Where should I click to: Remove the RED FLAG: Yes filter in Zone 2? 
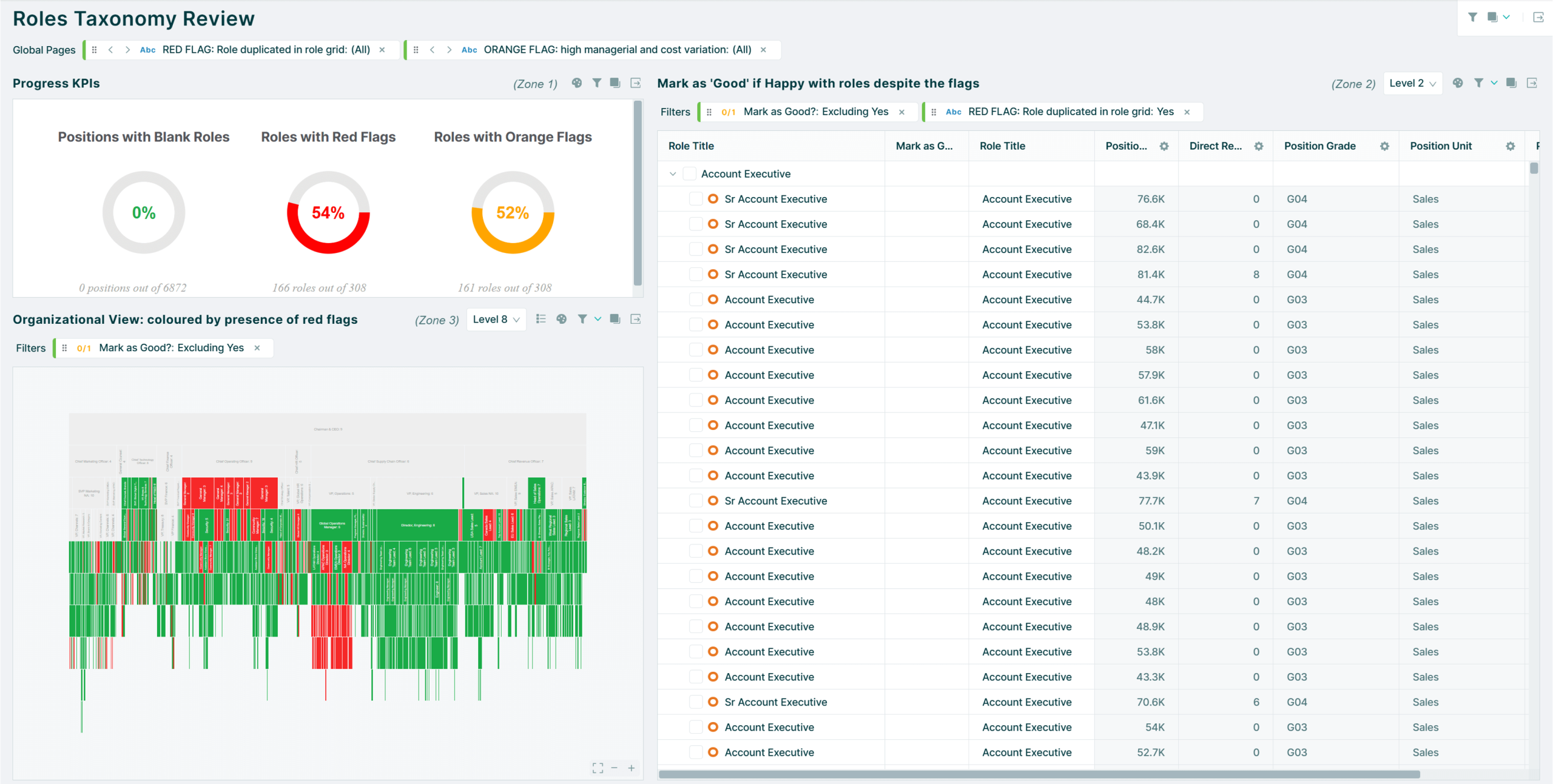coord(1187,112)
